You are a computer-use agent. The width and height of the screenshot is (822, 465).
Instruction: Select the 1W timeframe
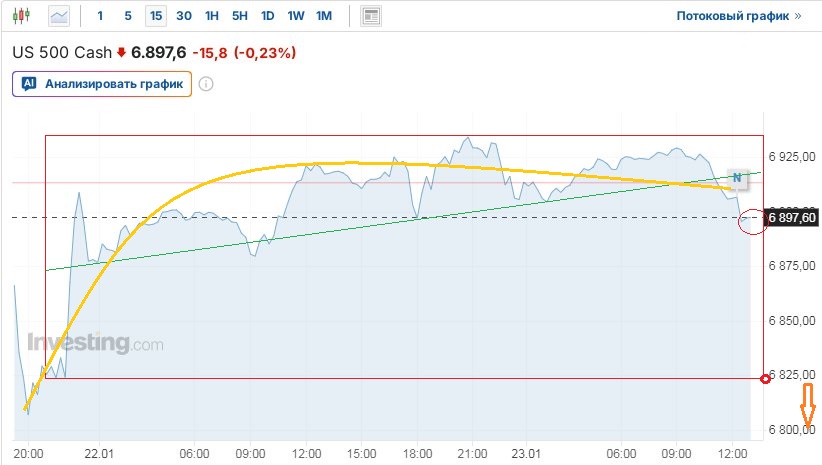pyautogui.click(x=296, y=16)
